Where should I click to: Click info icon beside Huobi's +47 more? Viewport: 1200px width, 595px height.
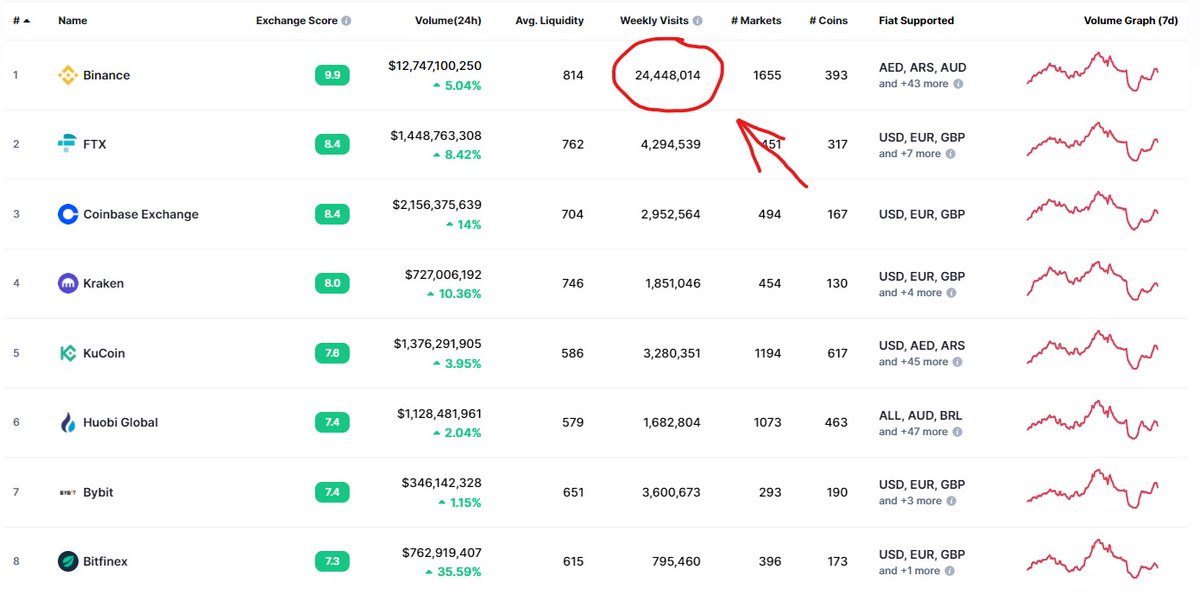958,432
